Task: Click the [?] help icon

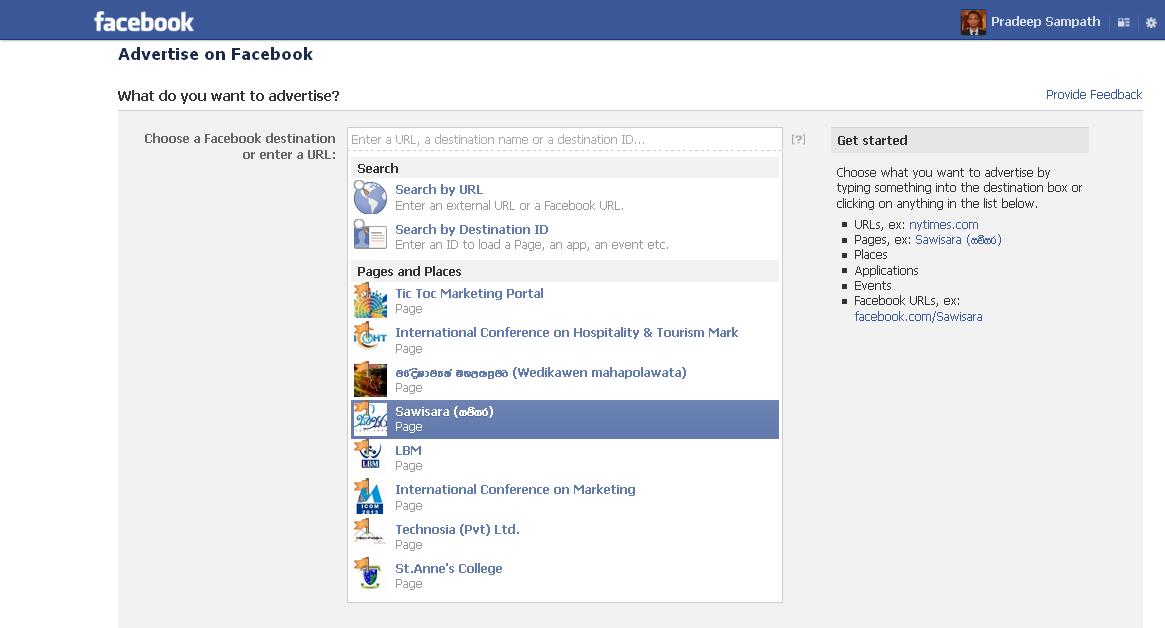Action: point(798,139)
